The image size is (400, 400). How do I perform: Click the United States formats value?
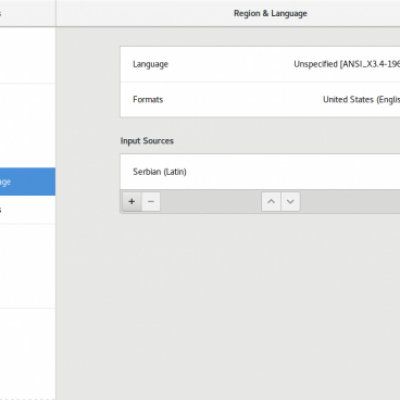[361, 99]
